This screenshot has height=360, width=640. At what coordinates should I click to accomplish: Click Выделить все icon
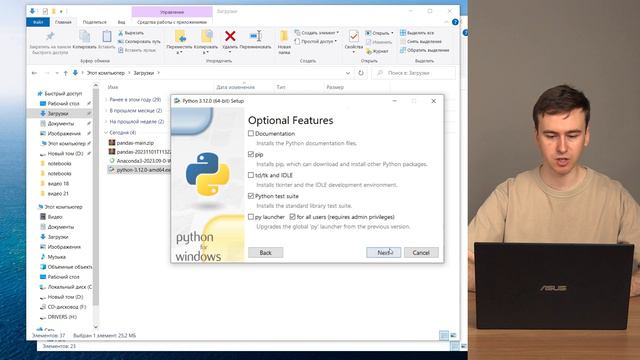[x=403, y=33]
